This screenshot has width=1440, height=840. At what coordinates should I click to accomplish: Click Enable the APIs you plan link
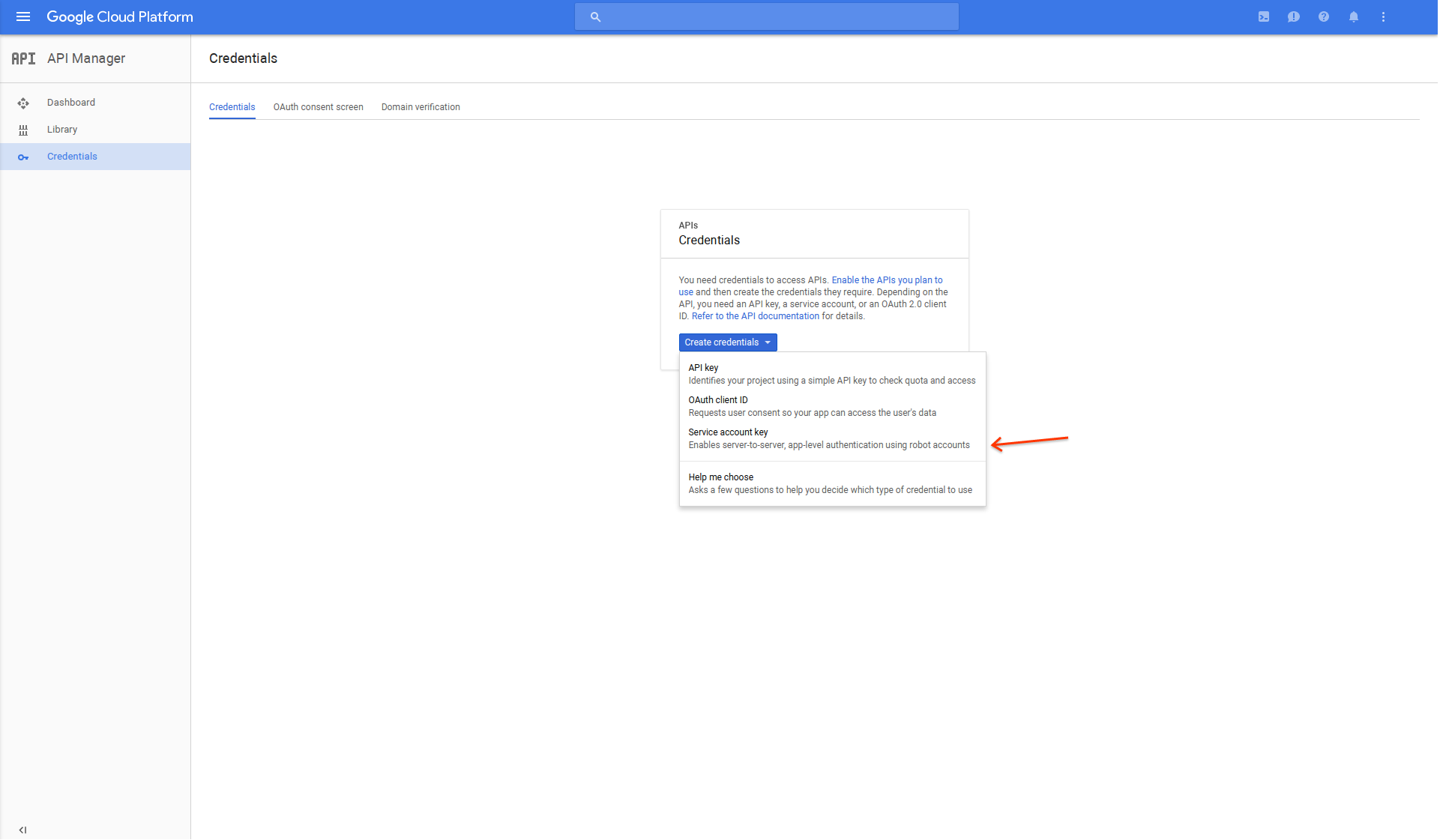coord(887,280)
